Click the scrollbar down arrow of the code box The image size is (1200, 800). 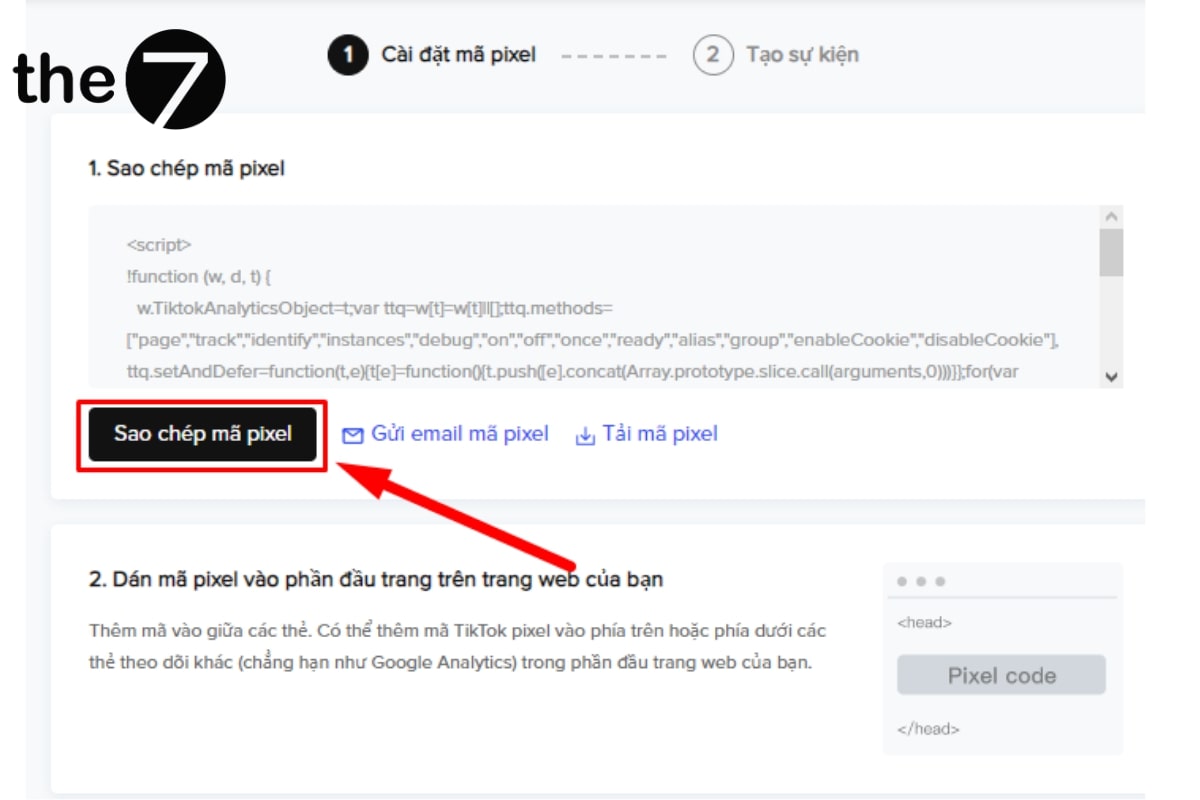click(x=1110, y=376)
